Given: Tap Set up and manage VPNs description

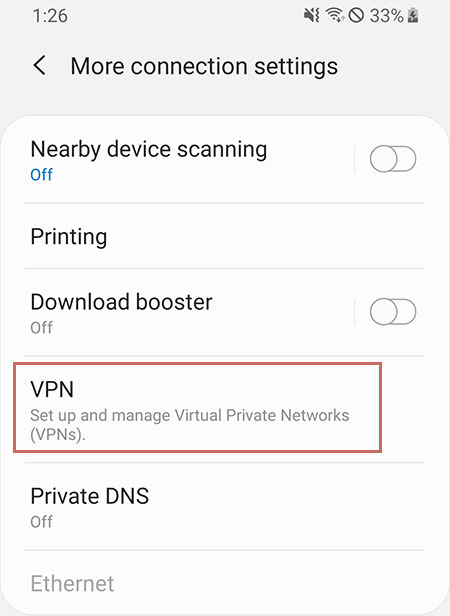Looking at the screenshot, I should [x=190, y=425].
